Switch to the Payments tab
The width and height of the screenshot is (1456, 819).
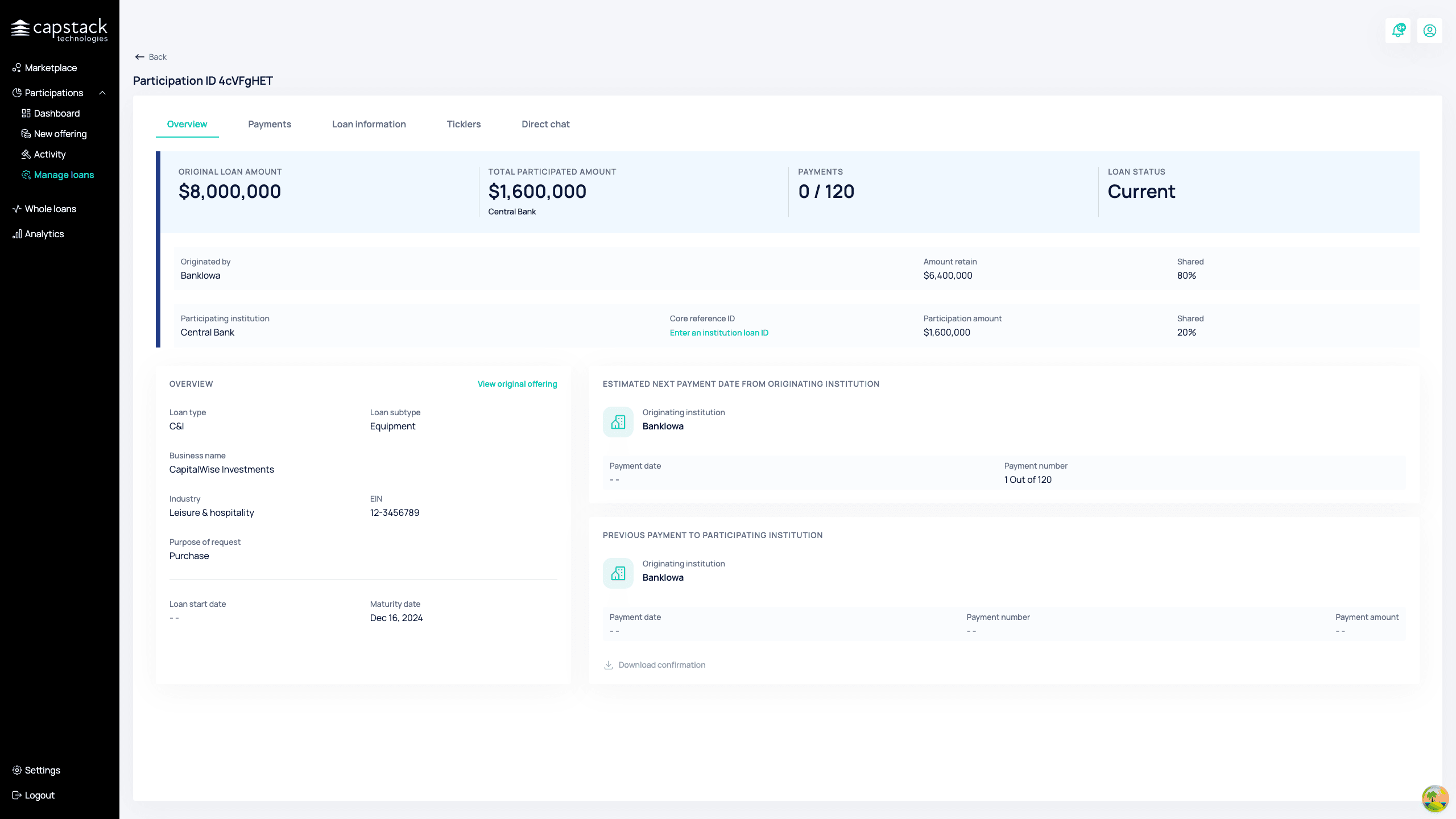270,124
